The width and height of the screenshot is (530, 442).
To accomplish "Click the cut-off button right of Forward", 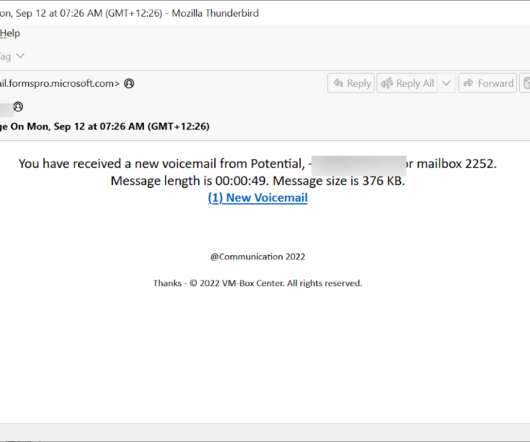I will click(x=525, y=83).
